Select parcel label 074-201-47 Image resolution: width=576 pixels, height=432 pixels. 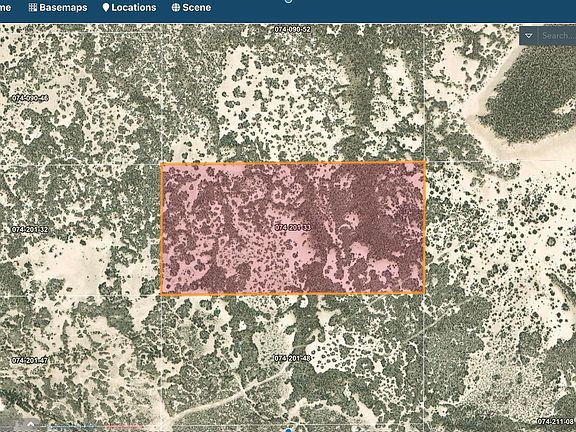tap(30, 360)
